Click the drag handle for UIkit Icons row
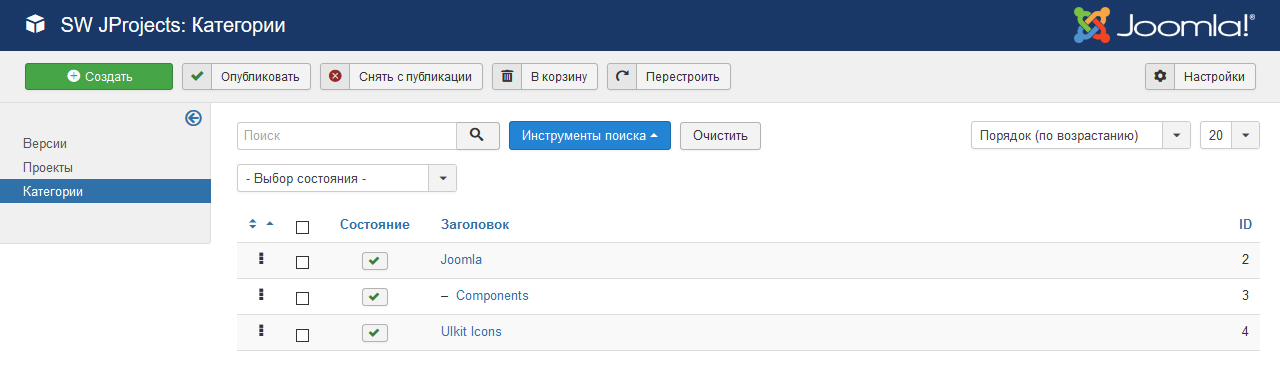Image resolution: width=1280 pixels, height=371 pixels. tap(261, 331)
